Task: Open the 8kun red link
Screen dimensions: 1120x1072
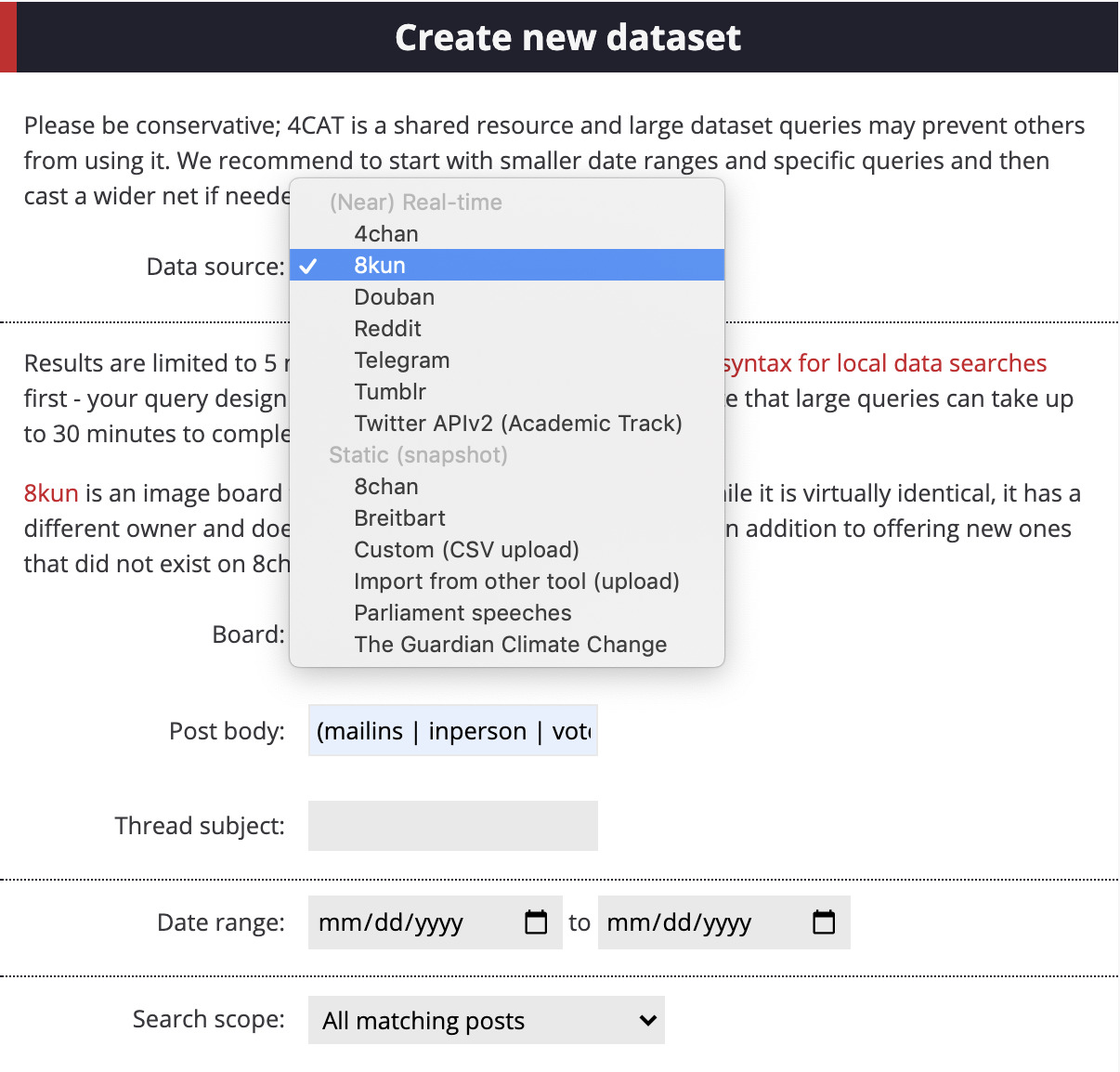Action: tap(51, 493)
